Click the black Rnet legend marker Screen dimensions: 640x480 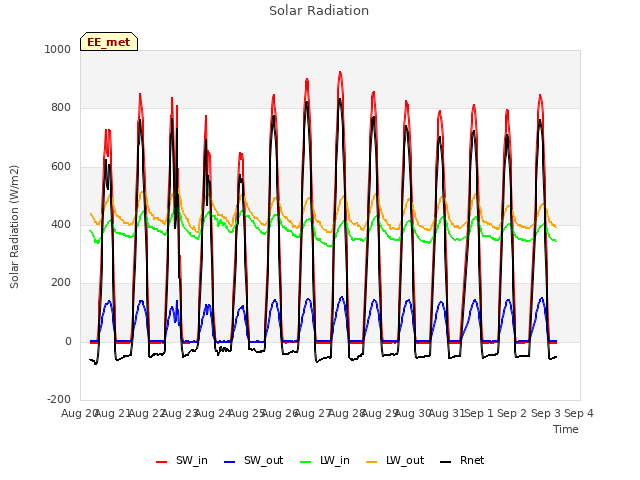pyautogui.click(x=446, y=462)
